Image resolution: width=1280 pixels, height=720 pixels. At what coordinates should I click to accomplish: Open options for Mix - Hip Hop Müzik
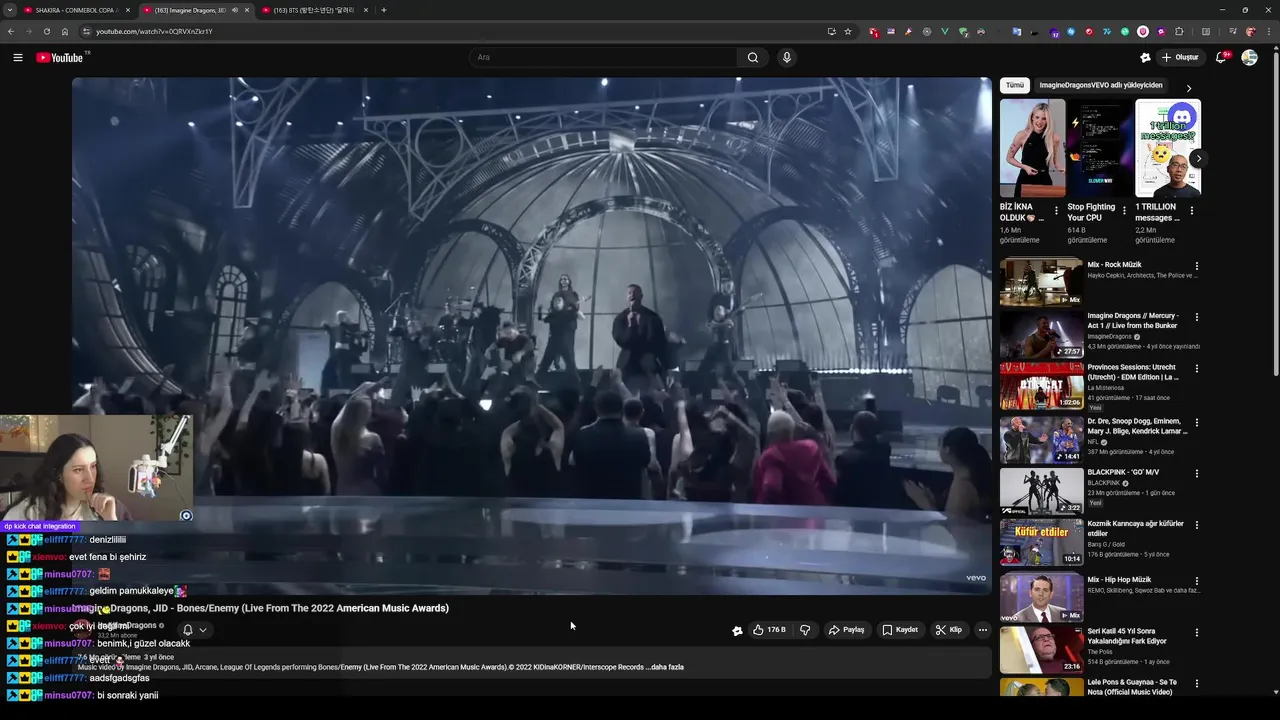1197,581
